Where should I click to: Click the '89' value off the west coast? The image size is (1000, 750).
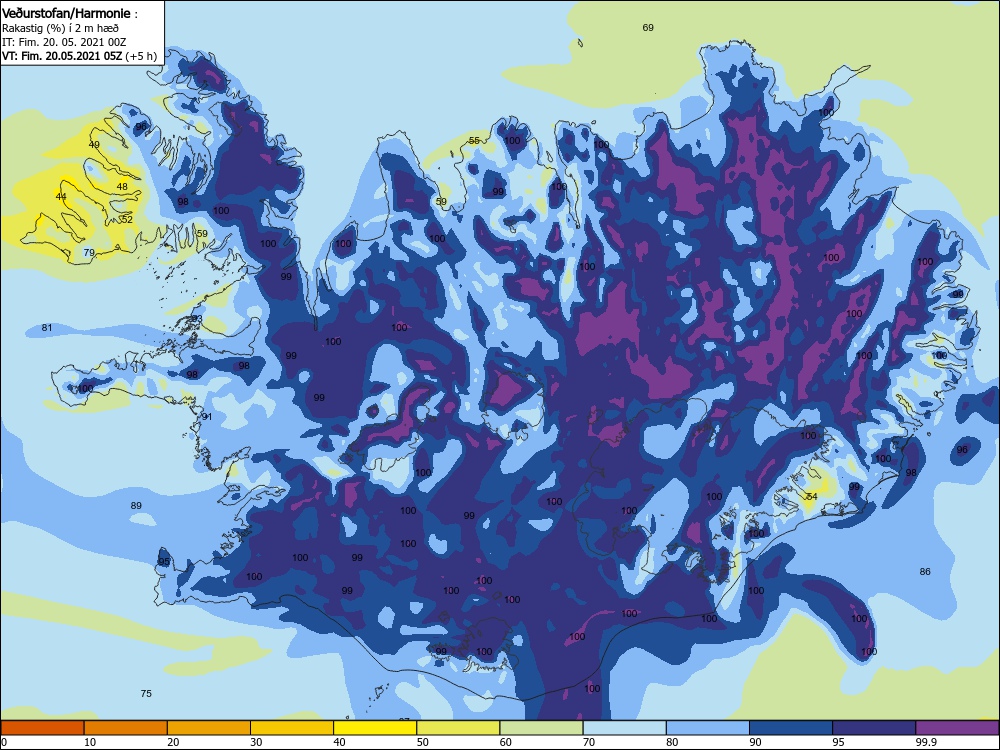[136, 506]
